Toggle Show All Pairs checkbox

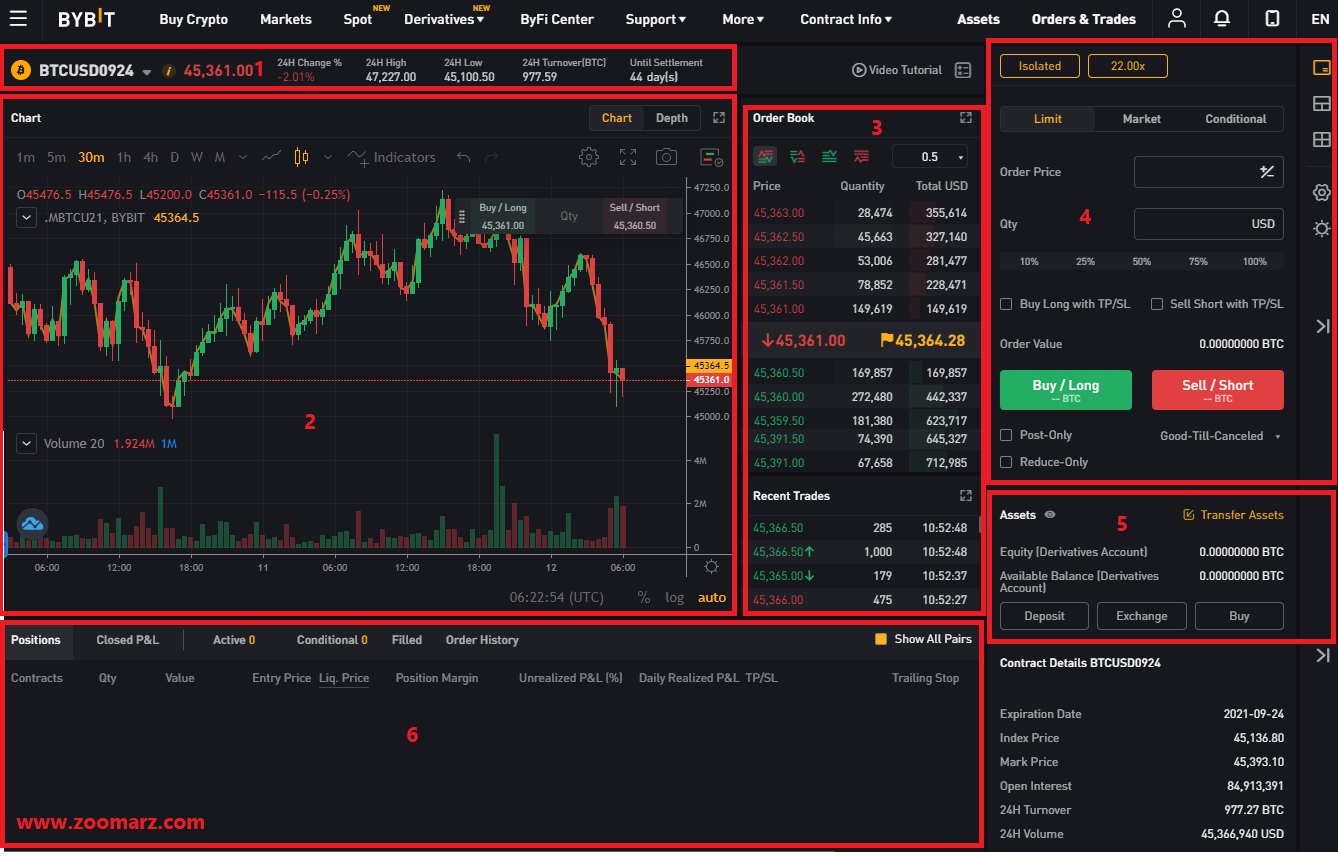(x=881, y=639)
